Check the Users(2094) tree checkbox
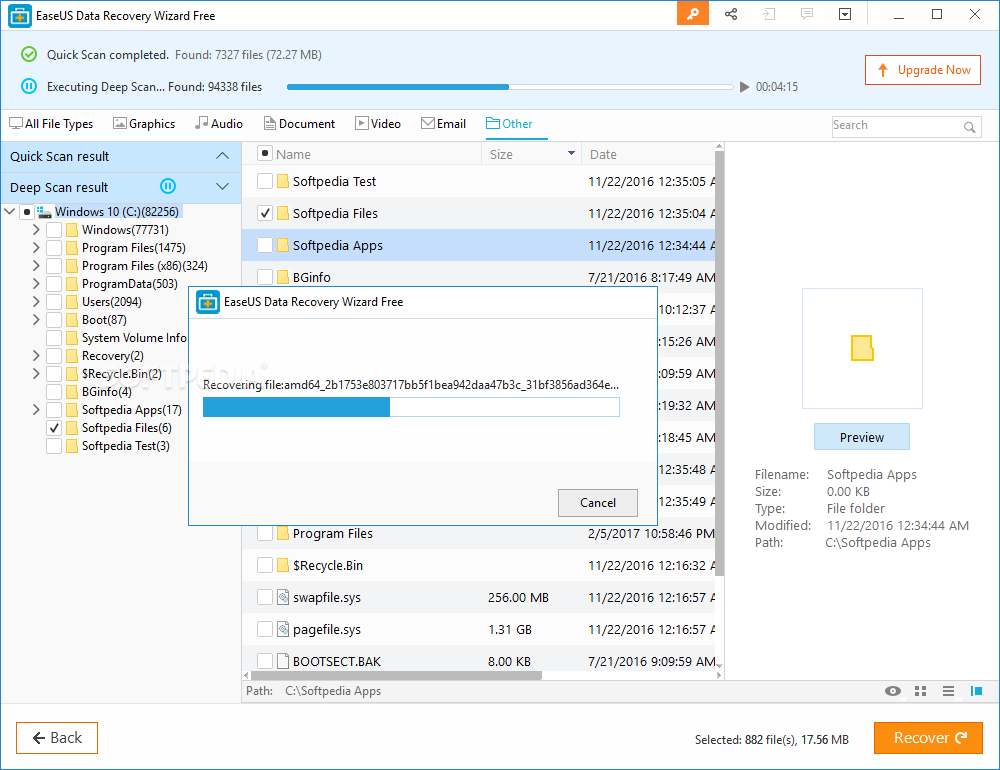The image size is (1000, 770). click(54, 302)
